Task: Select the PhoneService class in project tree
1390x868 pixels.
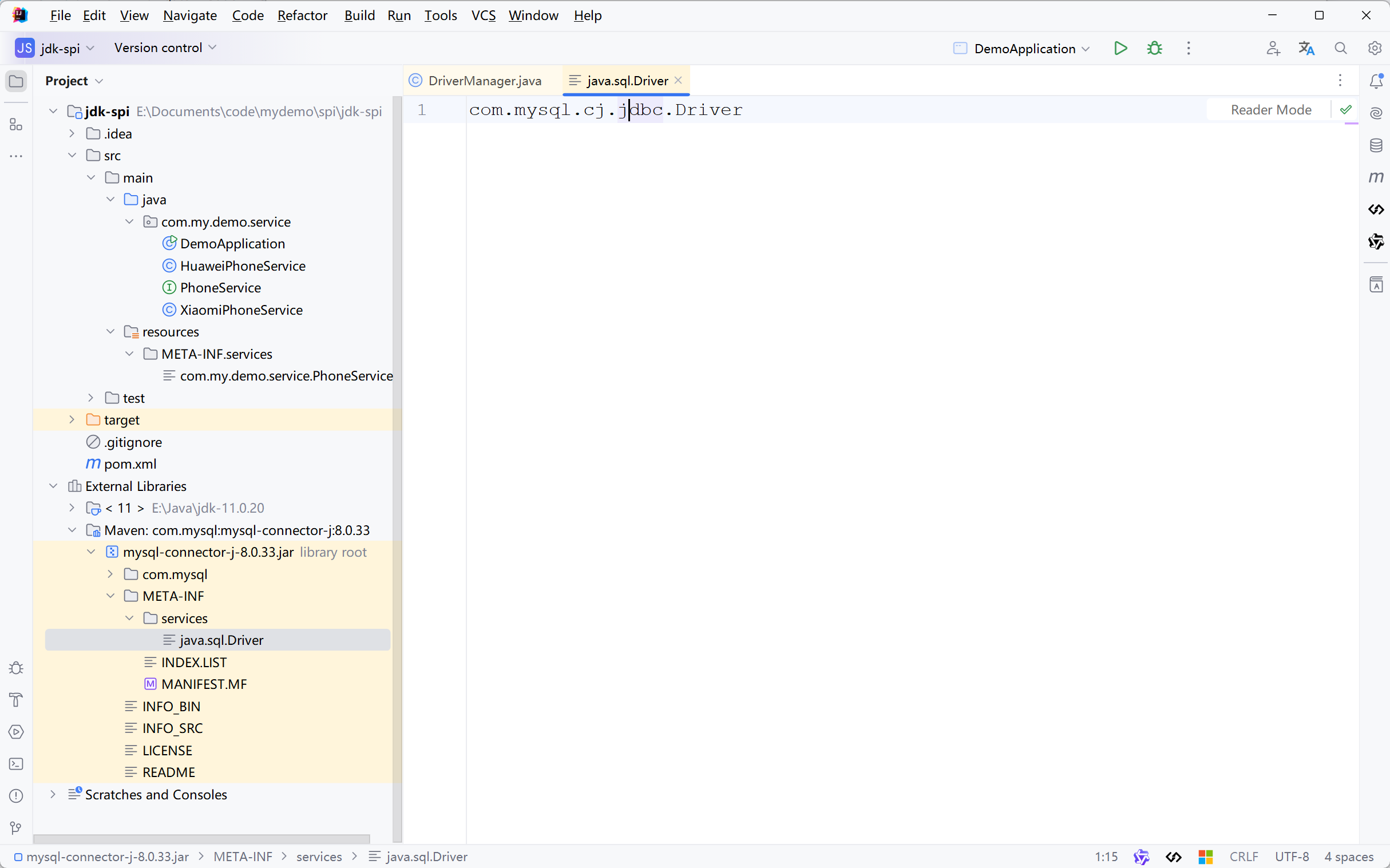Action: (x=221, y=287)
